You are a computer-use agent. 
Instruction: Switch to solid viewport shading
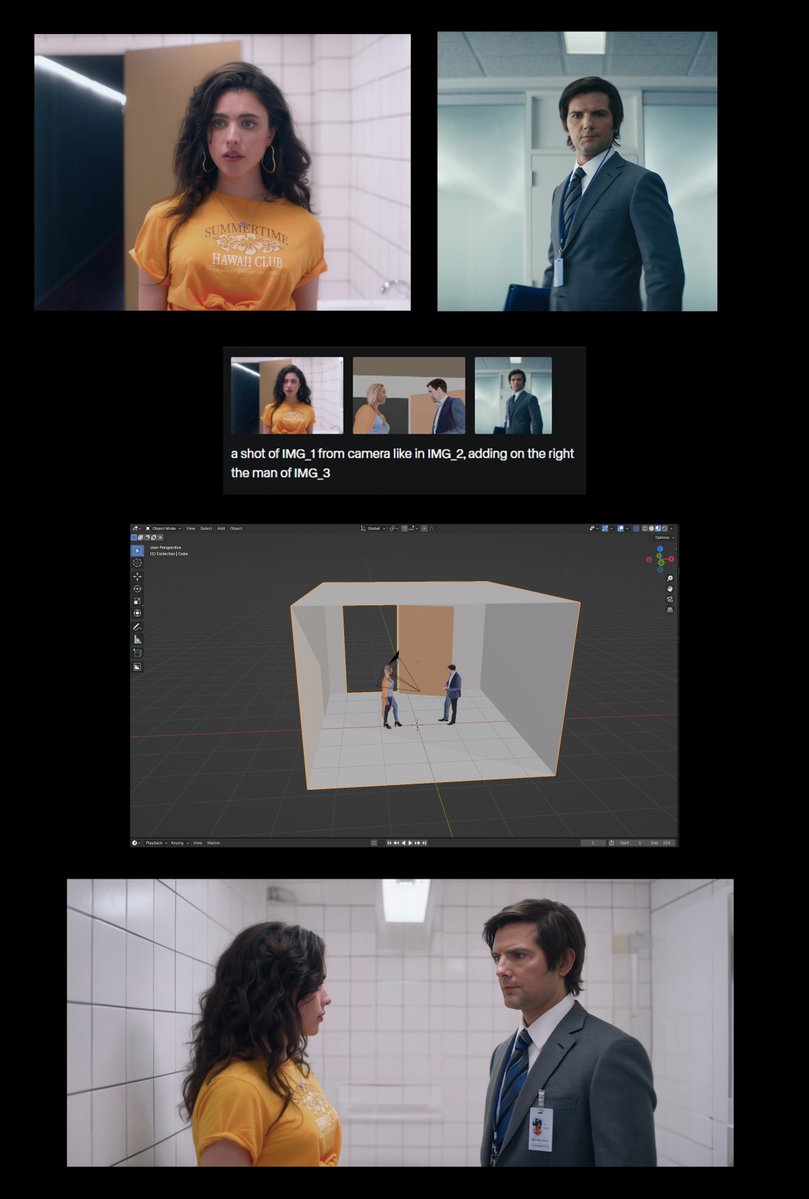click(x=651, y=528)
